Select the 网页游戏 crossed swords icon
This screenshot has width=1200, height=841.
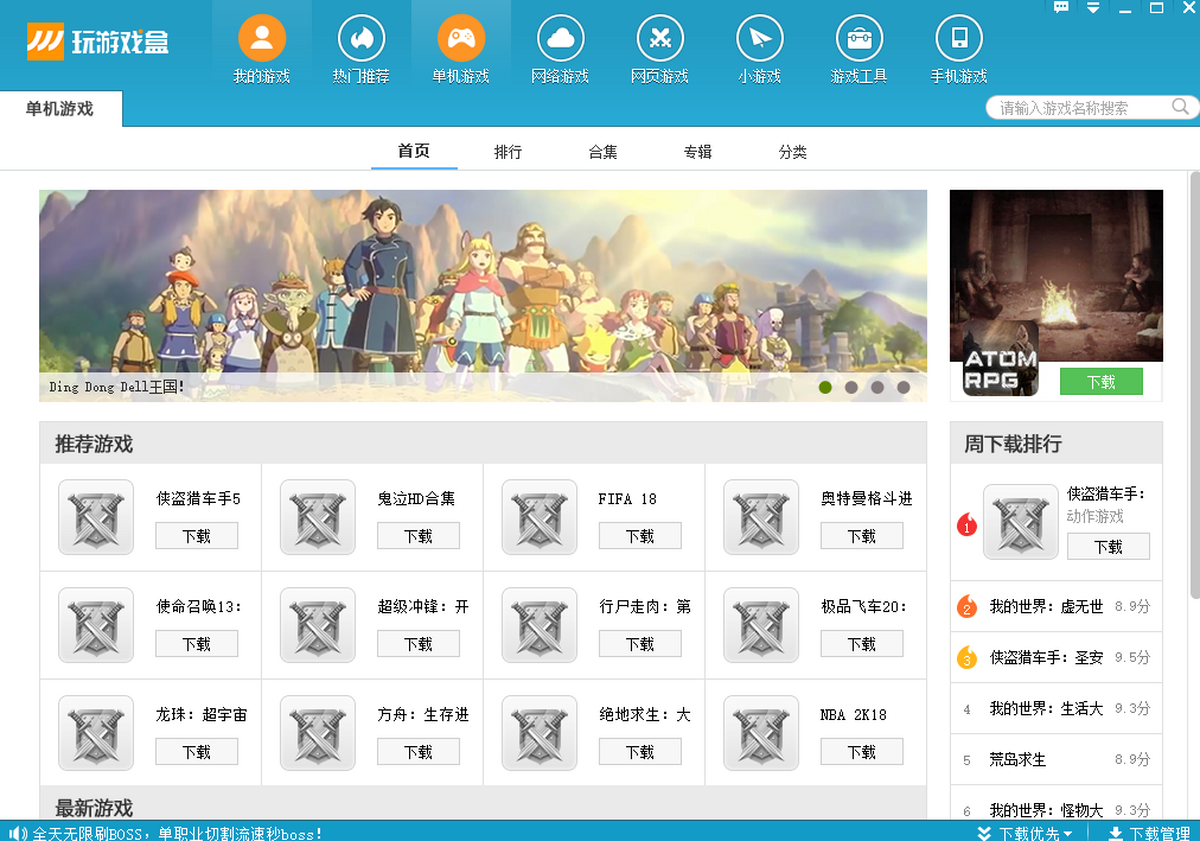coord(660,40)
